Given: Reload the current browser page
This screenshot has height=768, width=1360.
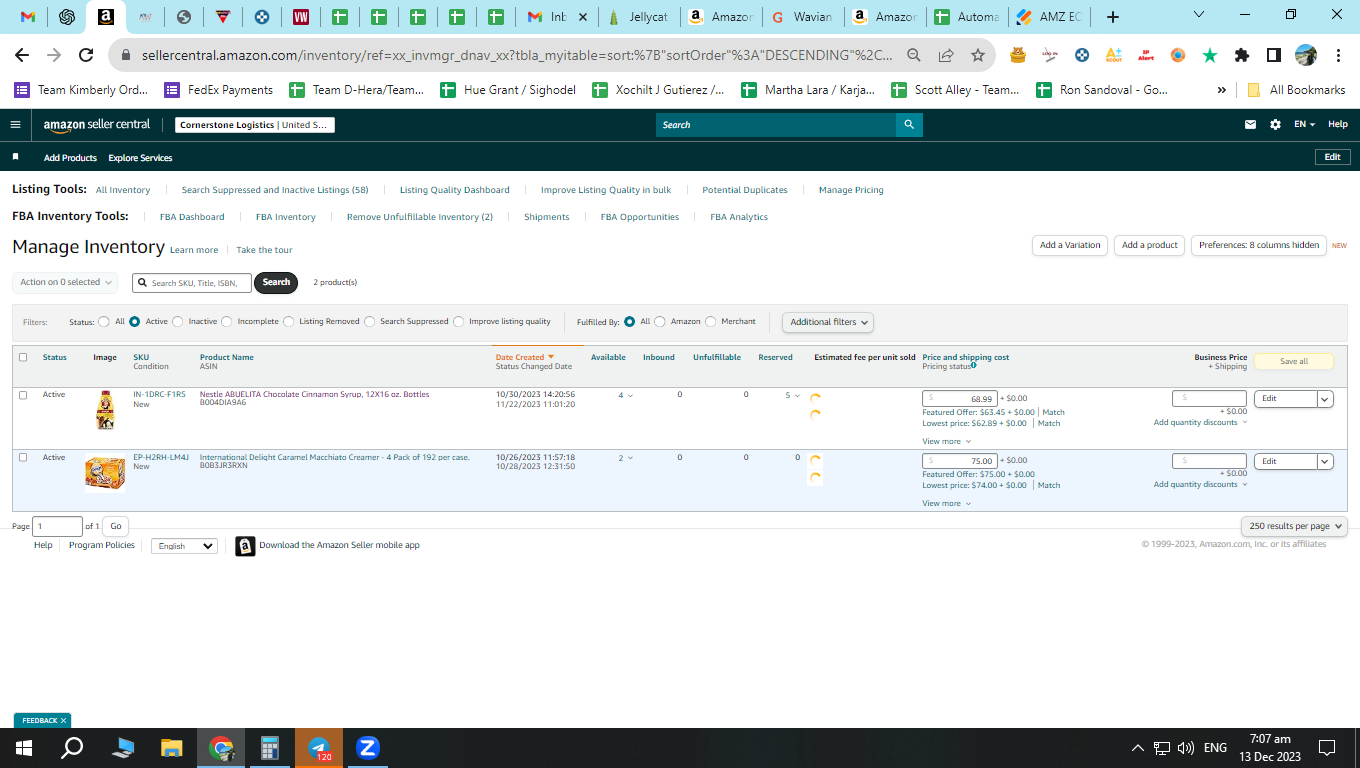Looking at the screenshot, I should tap(86, 55).
